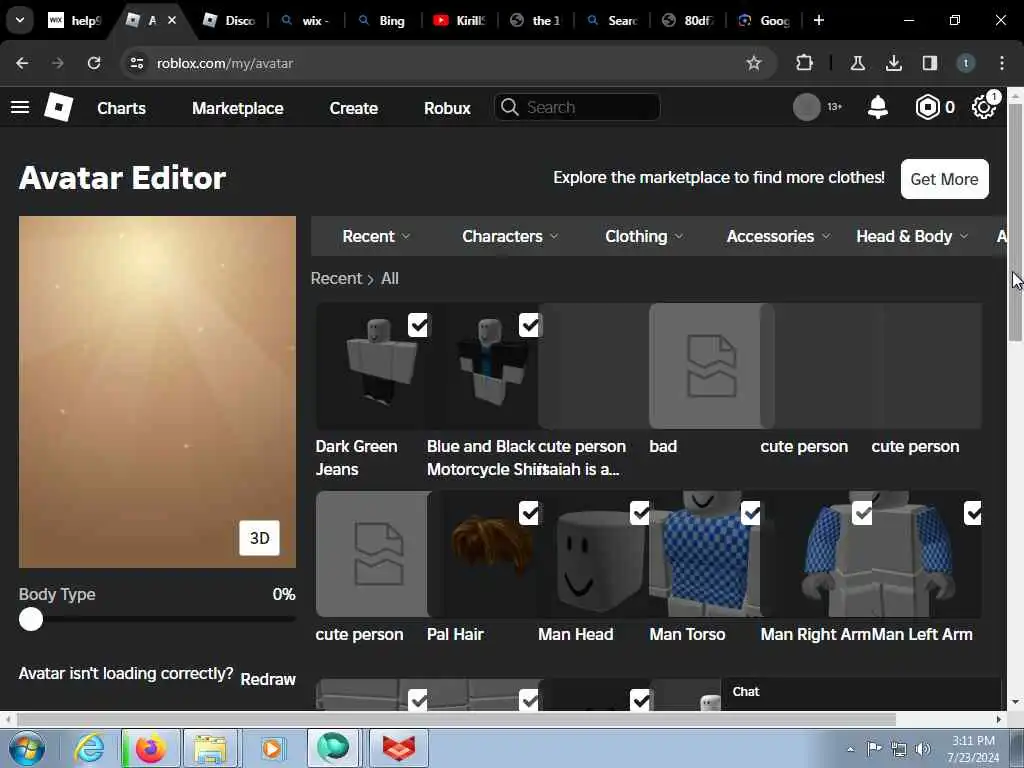The image size is (1024, 768).
Task: Open the settings gear icon
Action: (984, 107)
